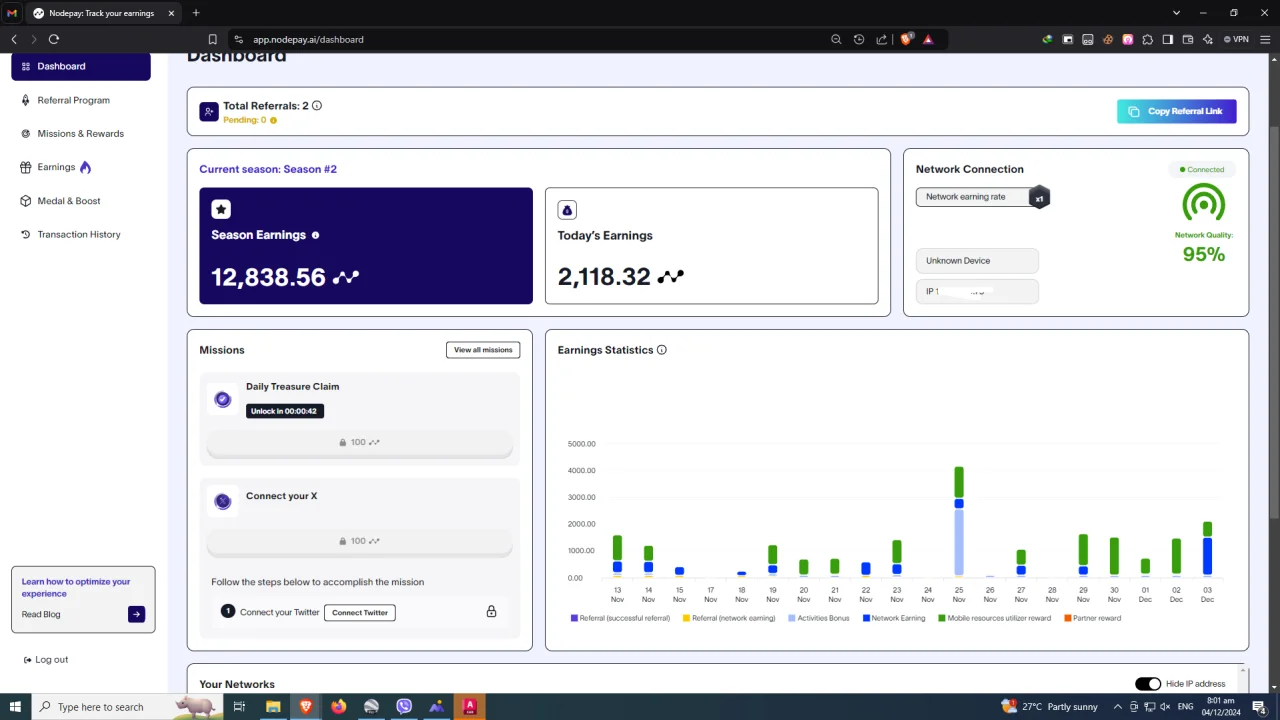Image resolution: width=1280 pixels, height=720 pixels.
Task: Toggle Partner reward legend series
Action: pyautogui.click(x=1092, y=618)
